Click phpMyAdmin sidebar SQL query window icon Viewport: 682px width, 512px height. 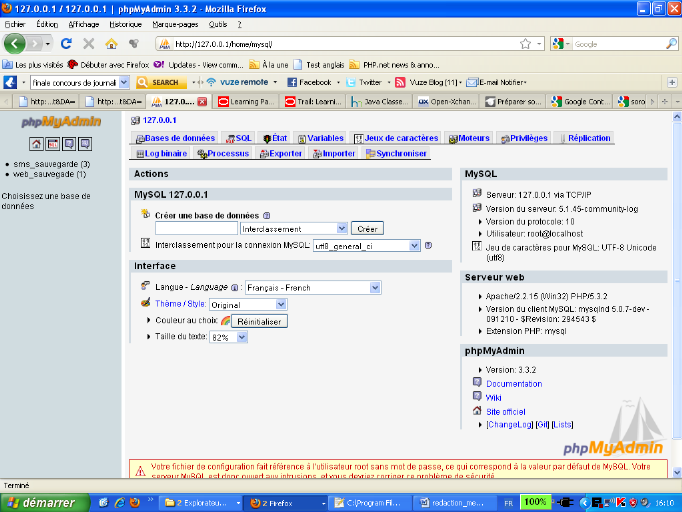tap(53, 144)
